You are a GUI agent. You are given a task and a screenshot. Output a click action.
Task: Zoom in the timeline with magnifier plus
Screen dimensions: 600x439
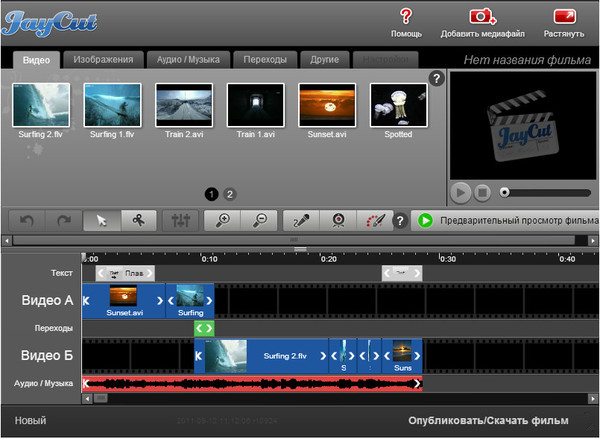click(222, 220)
